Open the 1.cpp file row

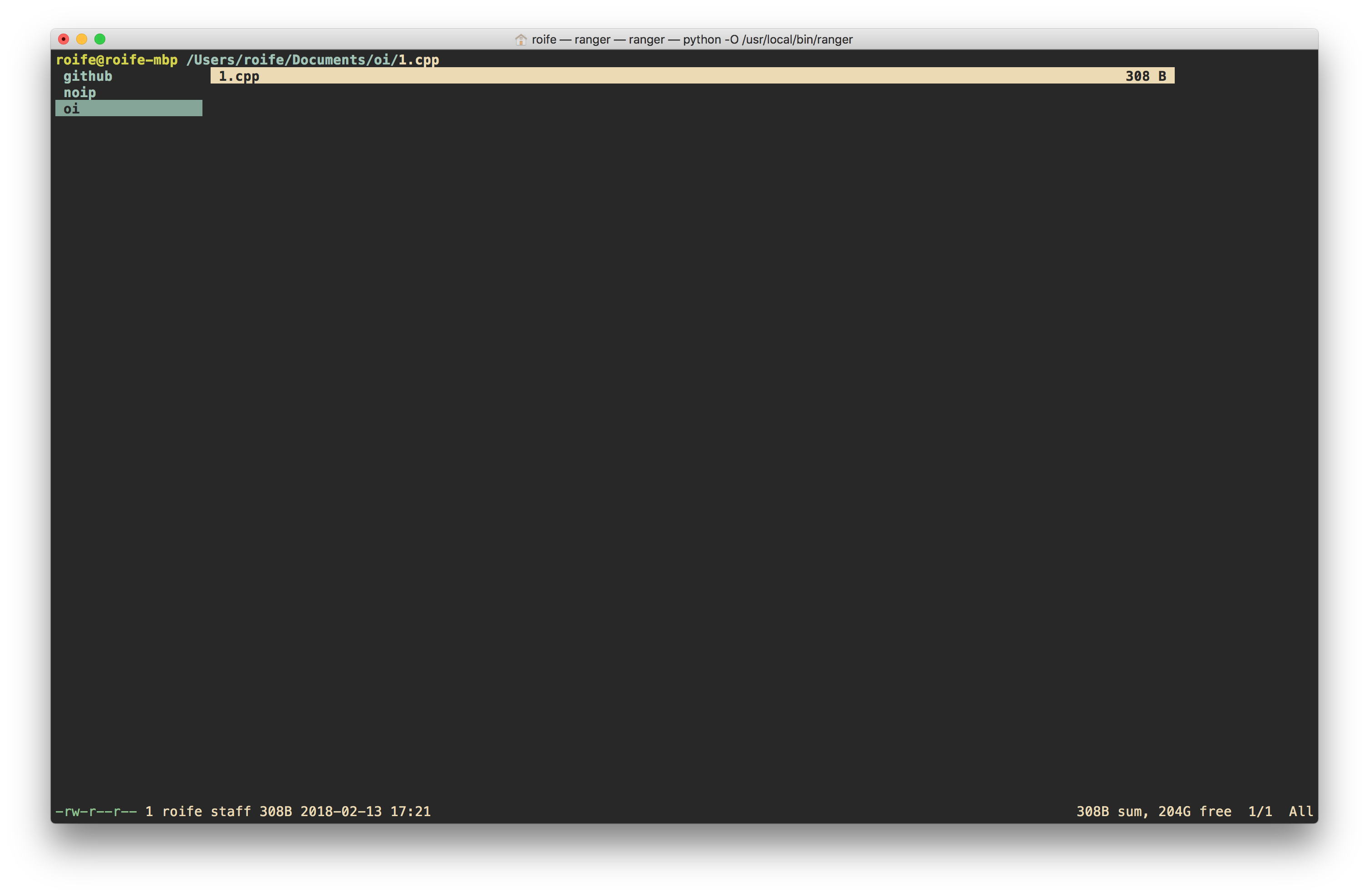[692, 76]
